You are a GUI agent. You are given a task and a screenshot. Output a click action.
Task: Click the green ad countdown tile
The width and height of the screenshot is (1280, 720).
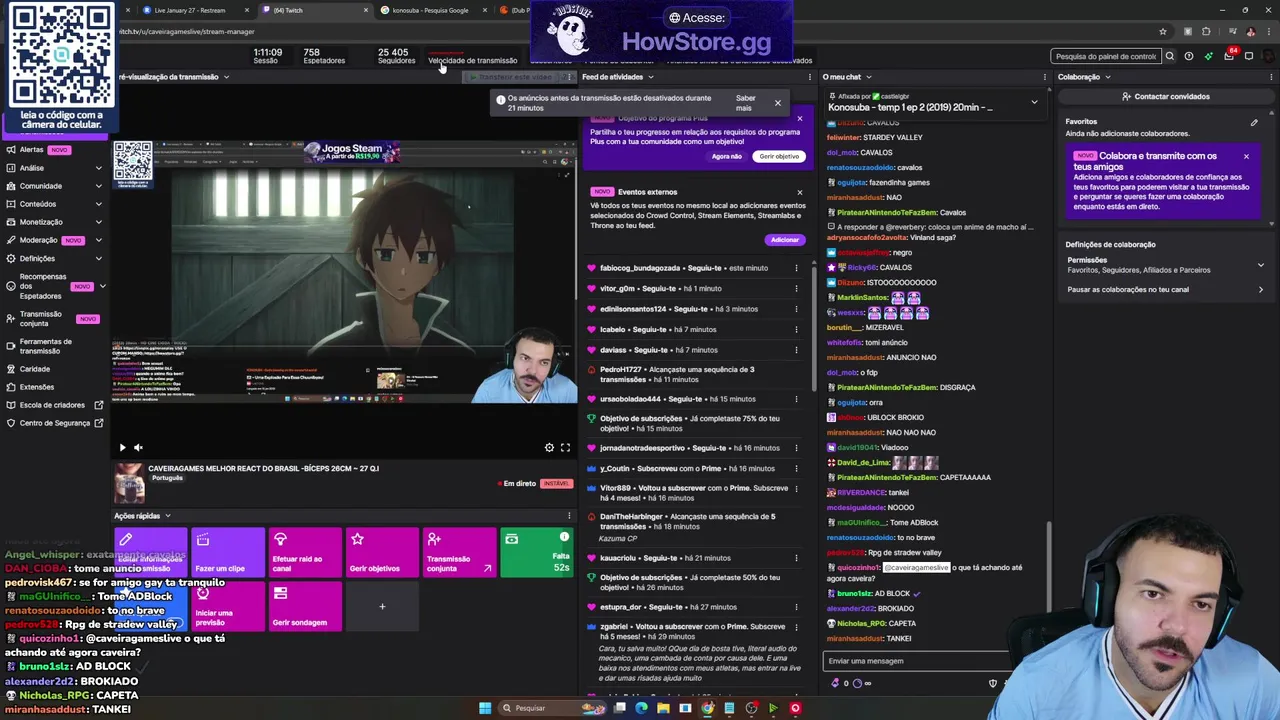point(536,552)
